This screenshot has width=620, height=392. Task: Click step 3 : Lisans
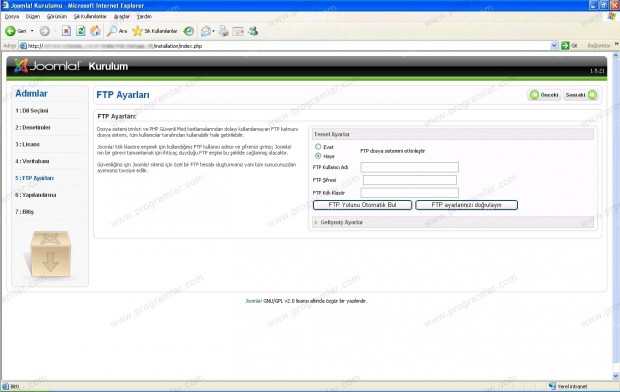pos(27,144)
